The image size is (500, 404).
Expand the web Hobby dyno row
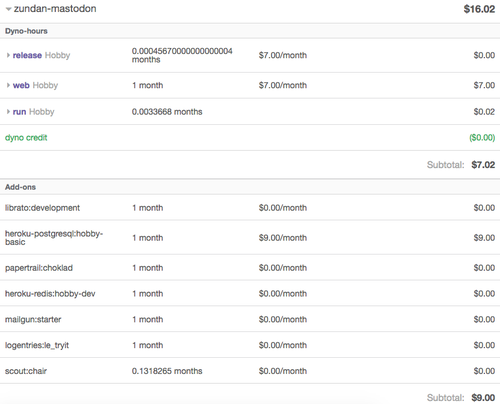[8, 85]
